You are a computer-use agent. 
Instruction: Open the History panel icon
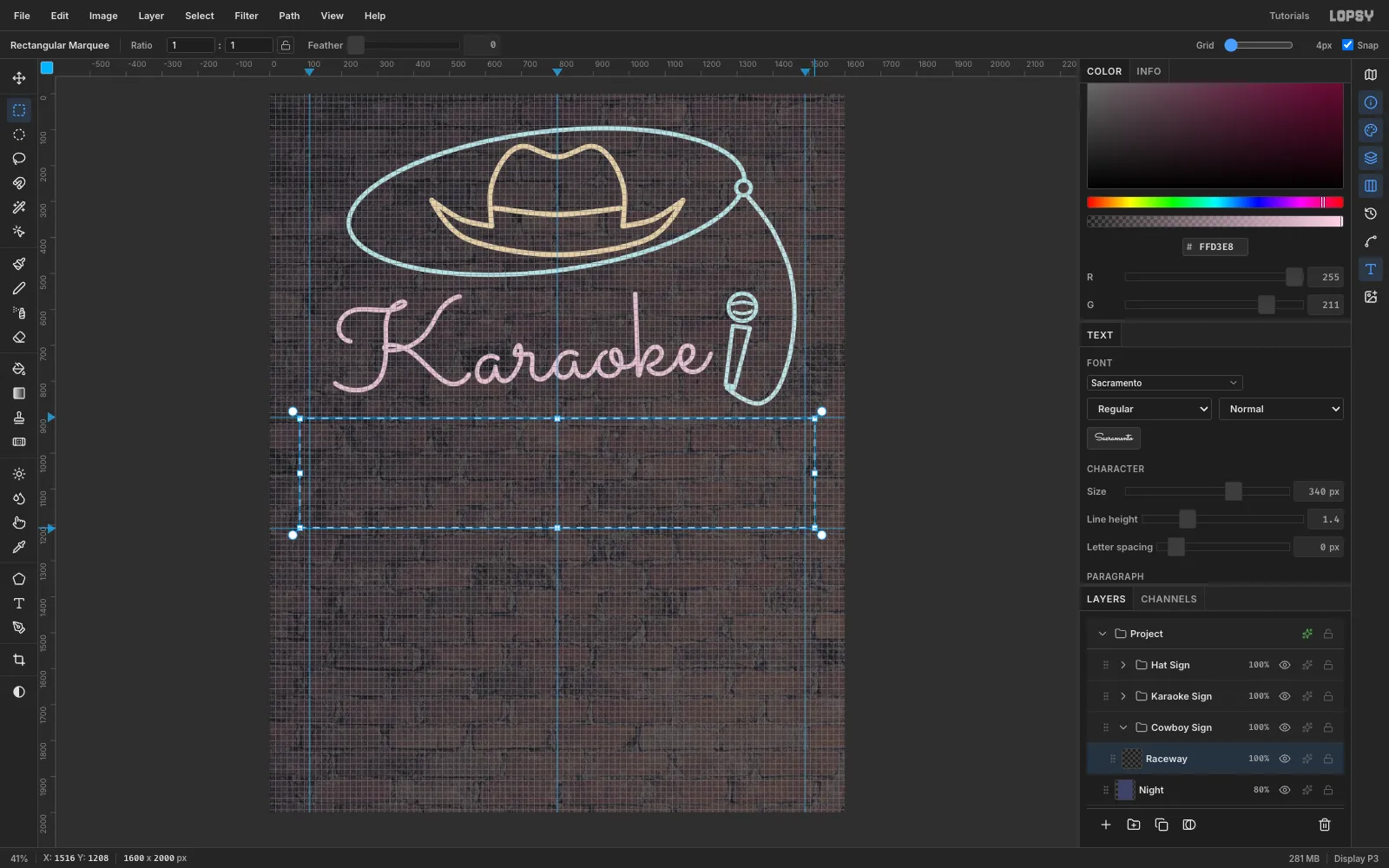pyautogui.click(x=1371, y=214)
